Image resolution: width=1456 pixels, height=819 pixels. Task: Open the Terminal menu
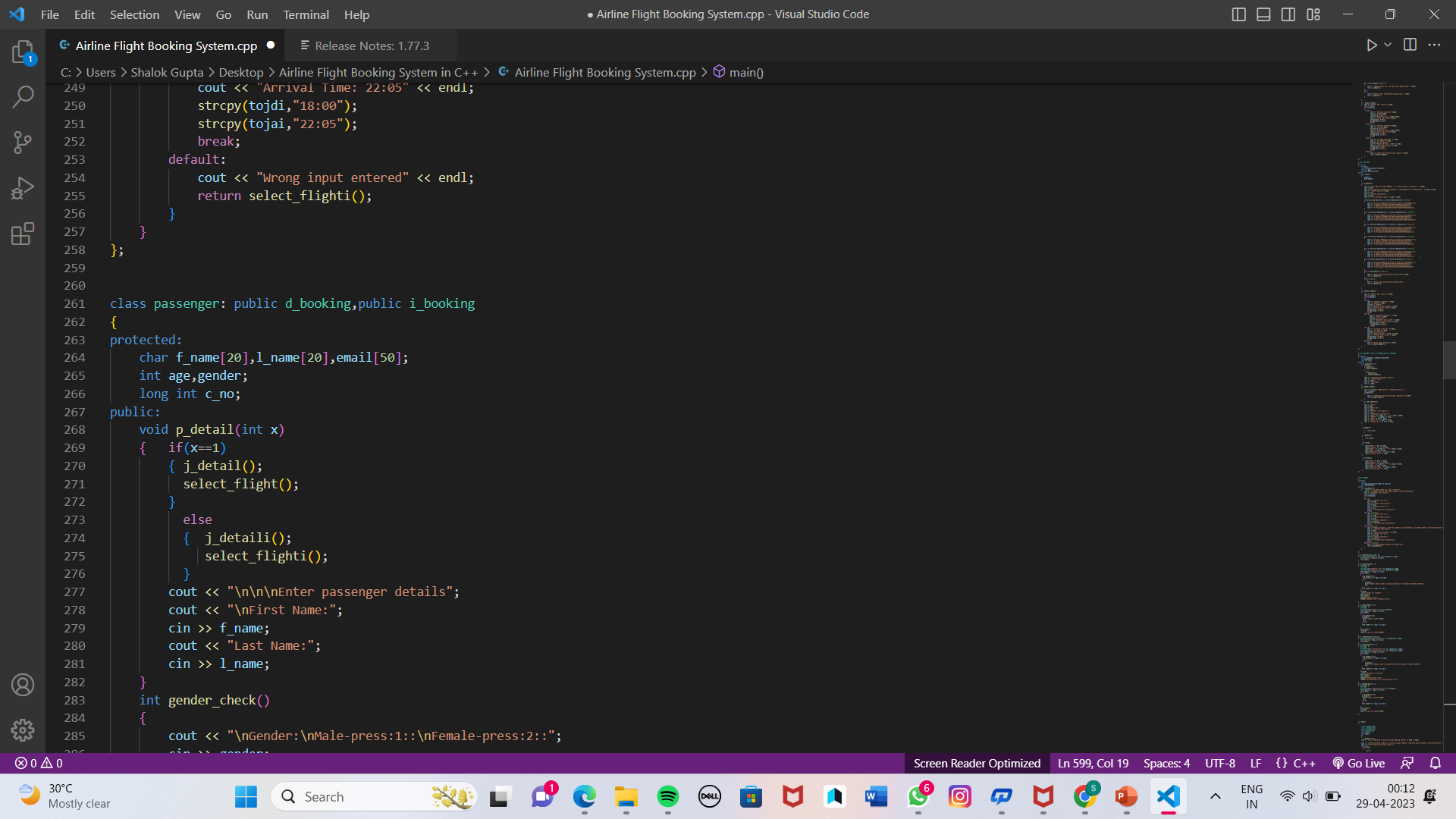[306, 14]
